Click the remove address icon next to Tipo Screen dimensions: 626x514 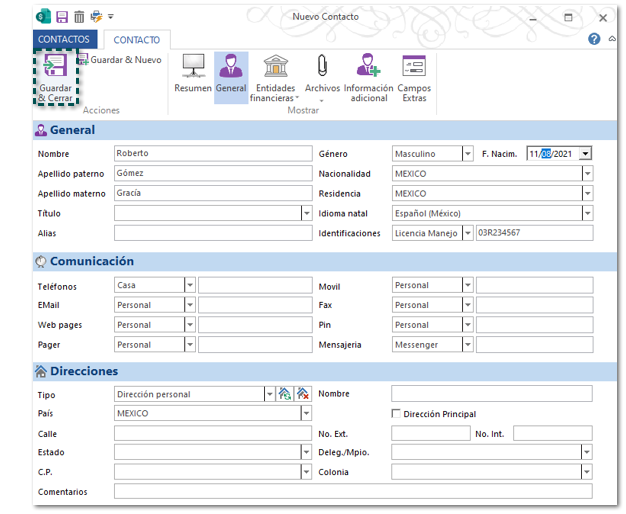(303, 394)
